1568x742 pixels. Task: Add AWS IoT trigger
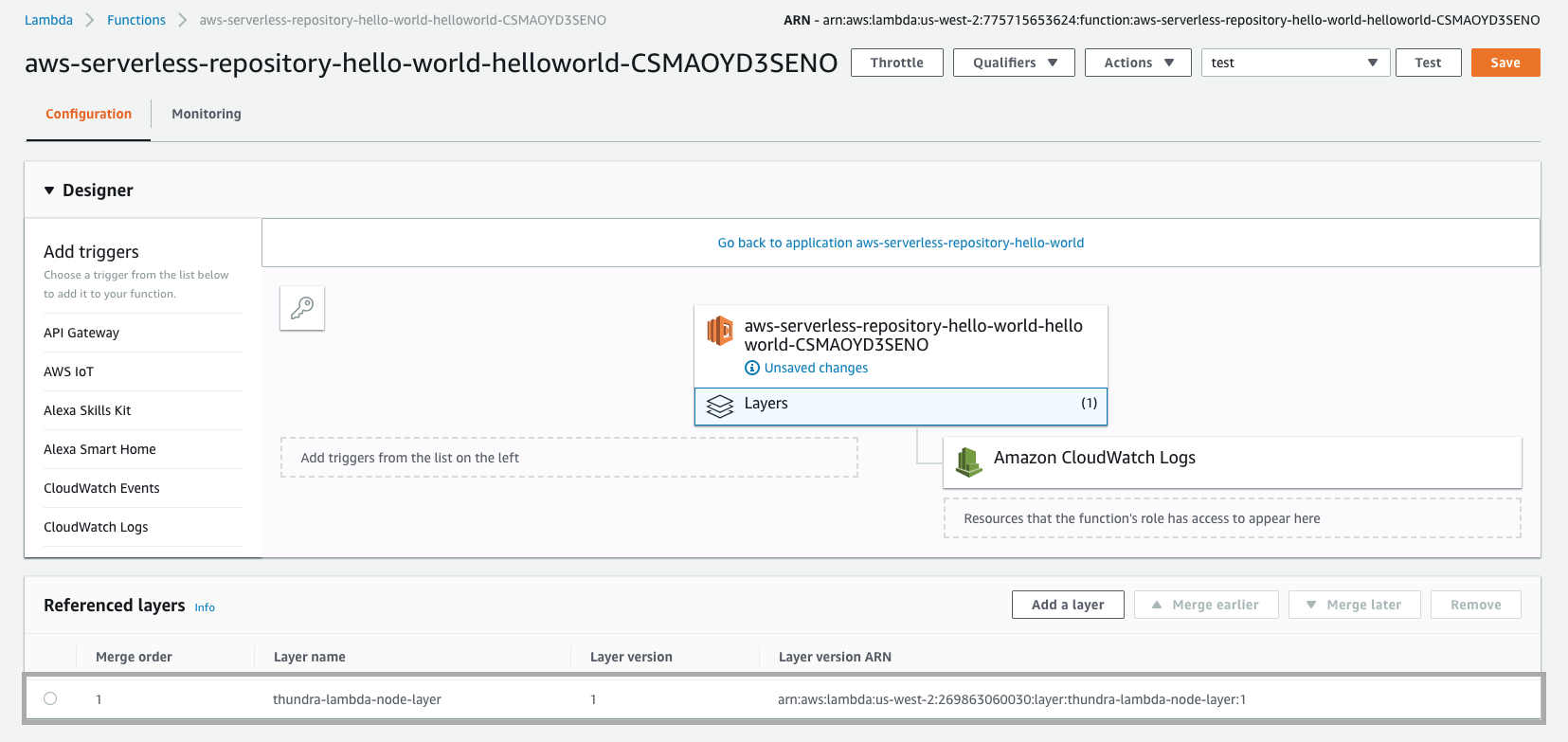pos(68,371)
